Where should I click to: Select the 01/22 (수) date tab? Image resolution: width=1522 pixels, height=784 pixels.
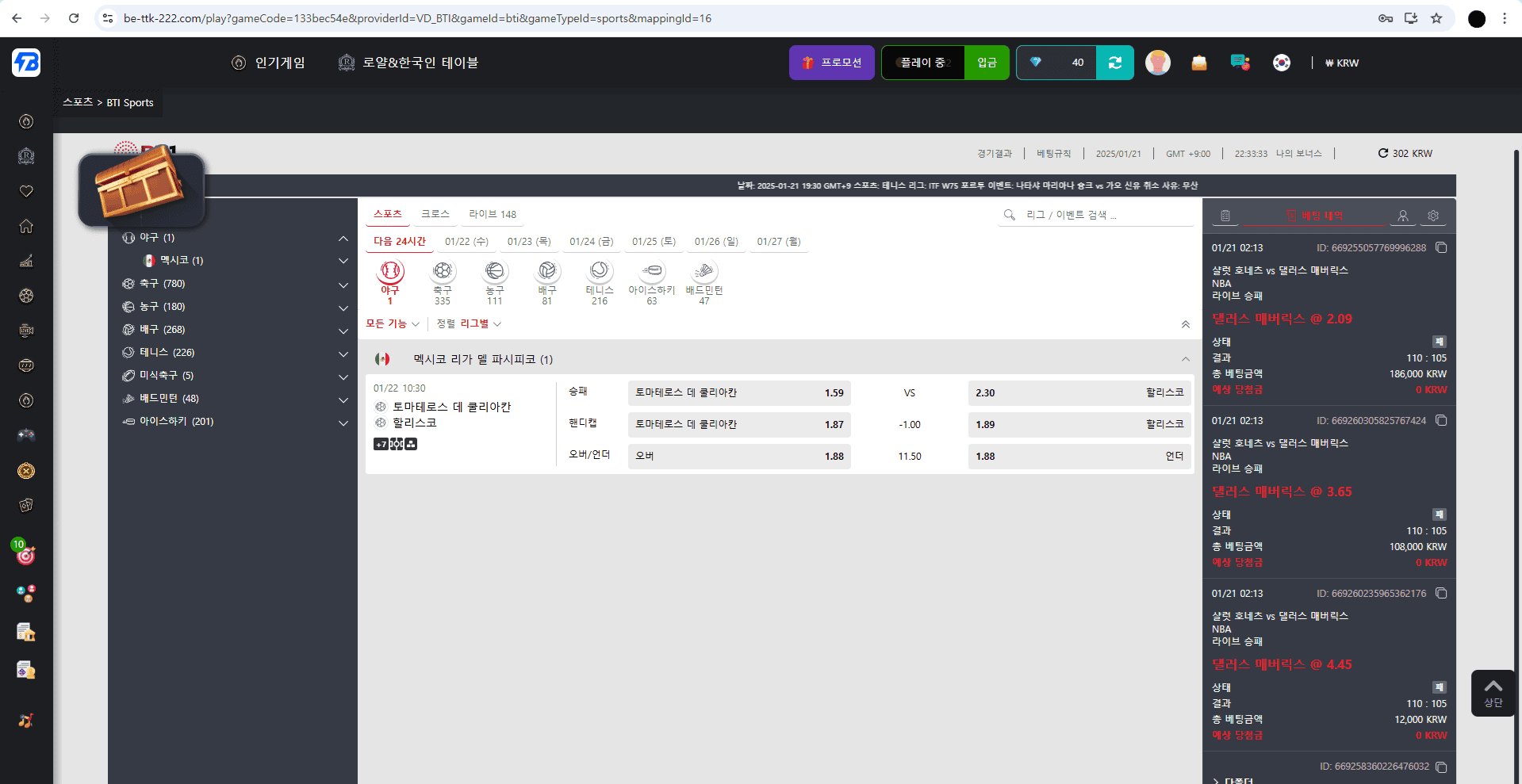466,242
